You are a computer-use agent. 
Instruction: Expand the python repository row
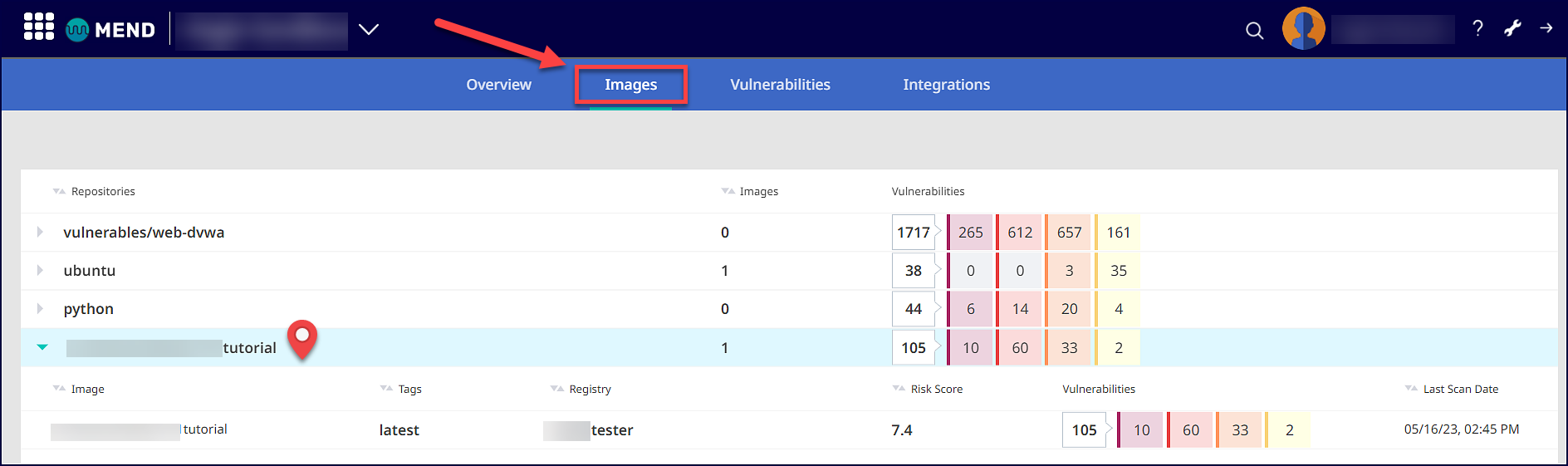[x=40, y=309]
